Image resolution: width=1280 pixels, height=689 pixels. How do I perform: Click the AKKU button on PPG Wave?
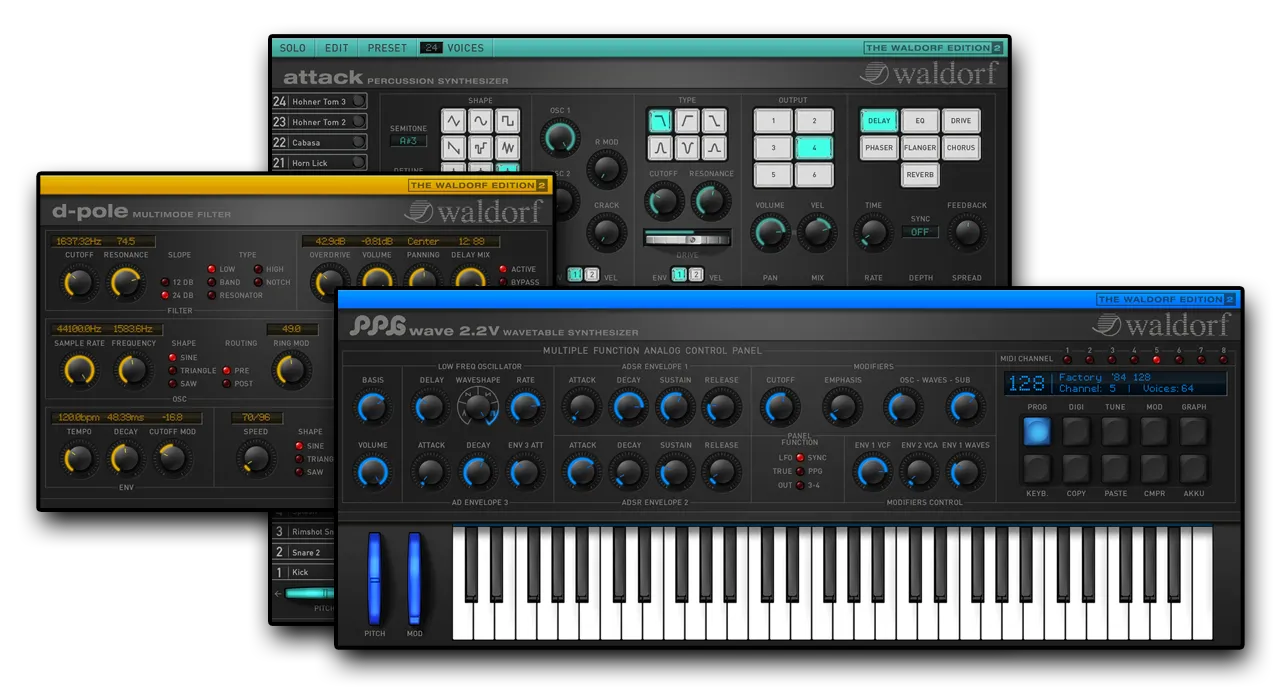coord(1193,469)
